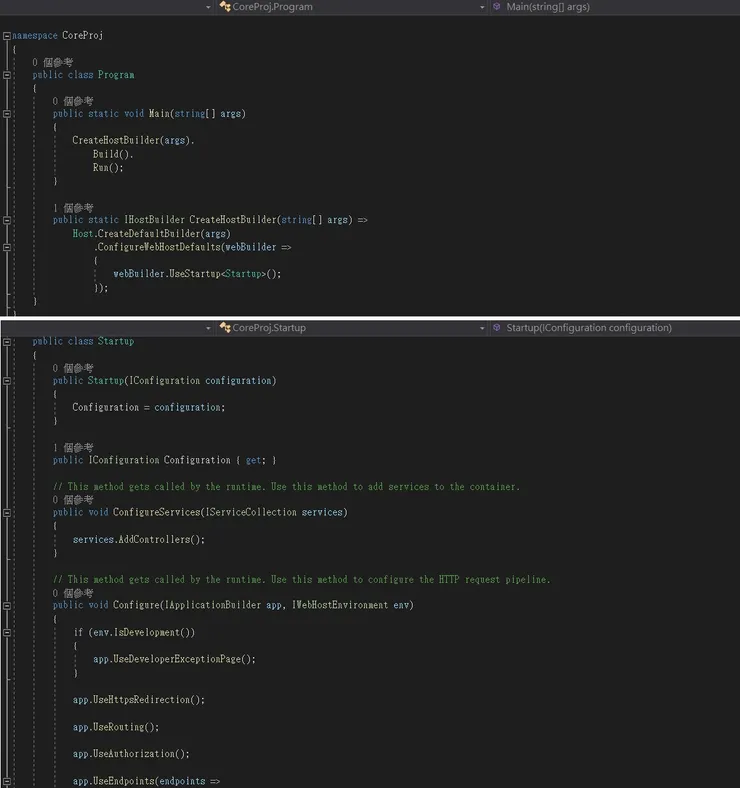Click the references link above CreateHostBuilder

[73, 207]
